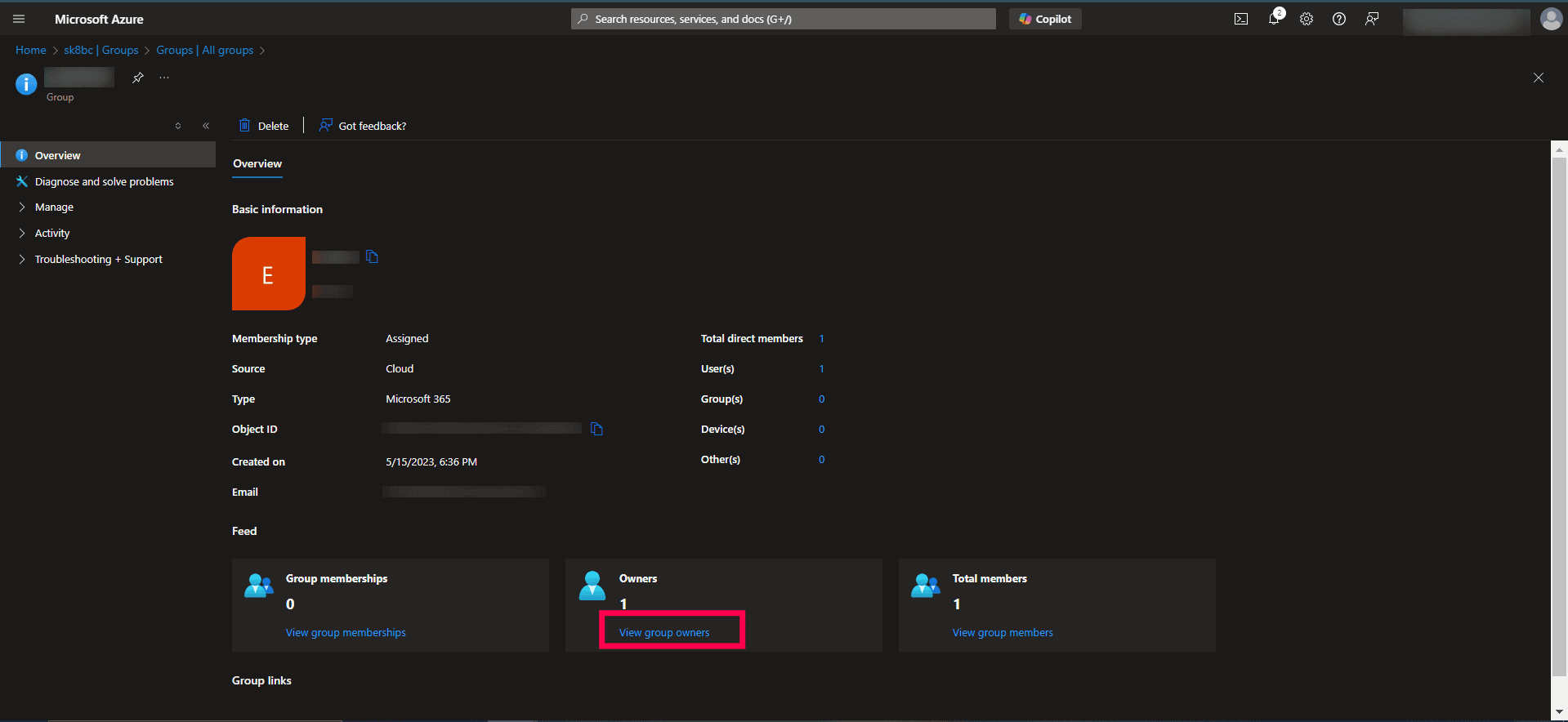The image size is (1568, 722).
Task: Expand the Manage section
Action: (54, 207)
